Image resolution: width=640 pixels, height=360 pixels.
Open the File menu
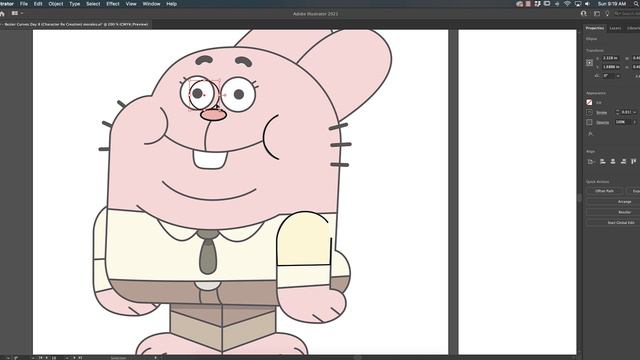click(x=24, y=4)
